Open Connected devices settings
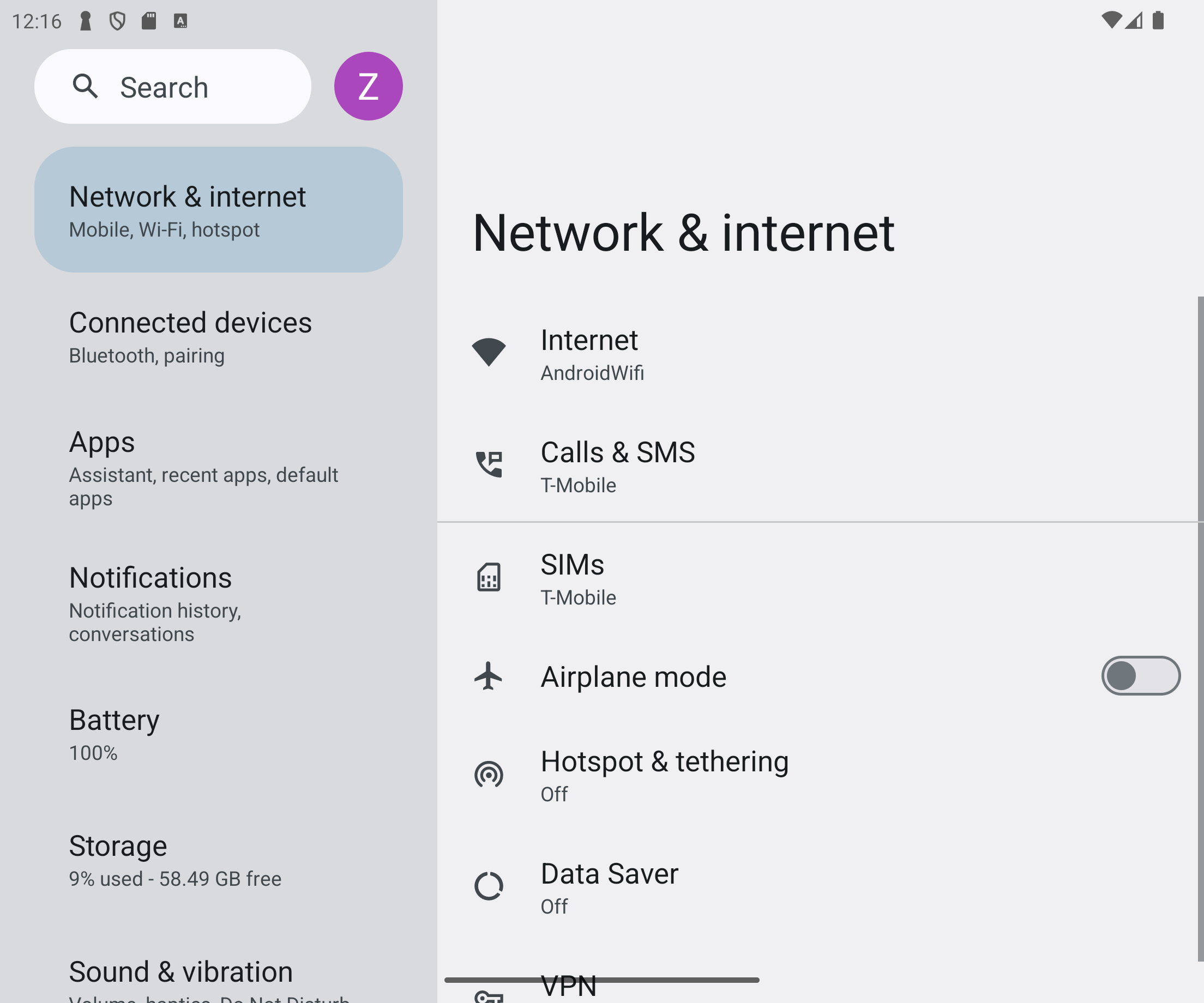1204x1003 pixels. coord(219,336)
